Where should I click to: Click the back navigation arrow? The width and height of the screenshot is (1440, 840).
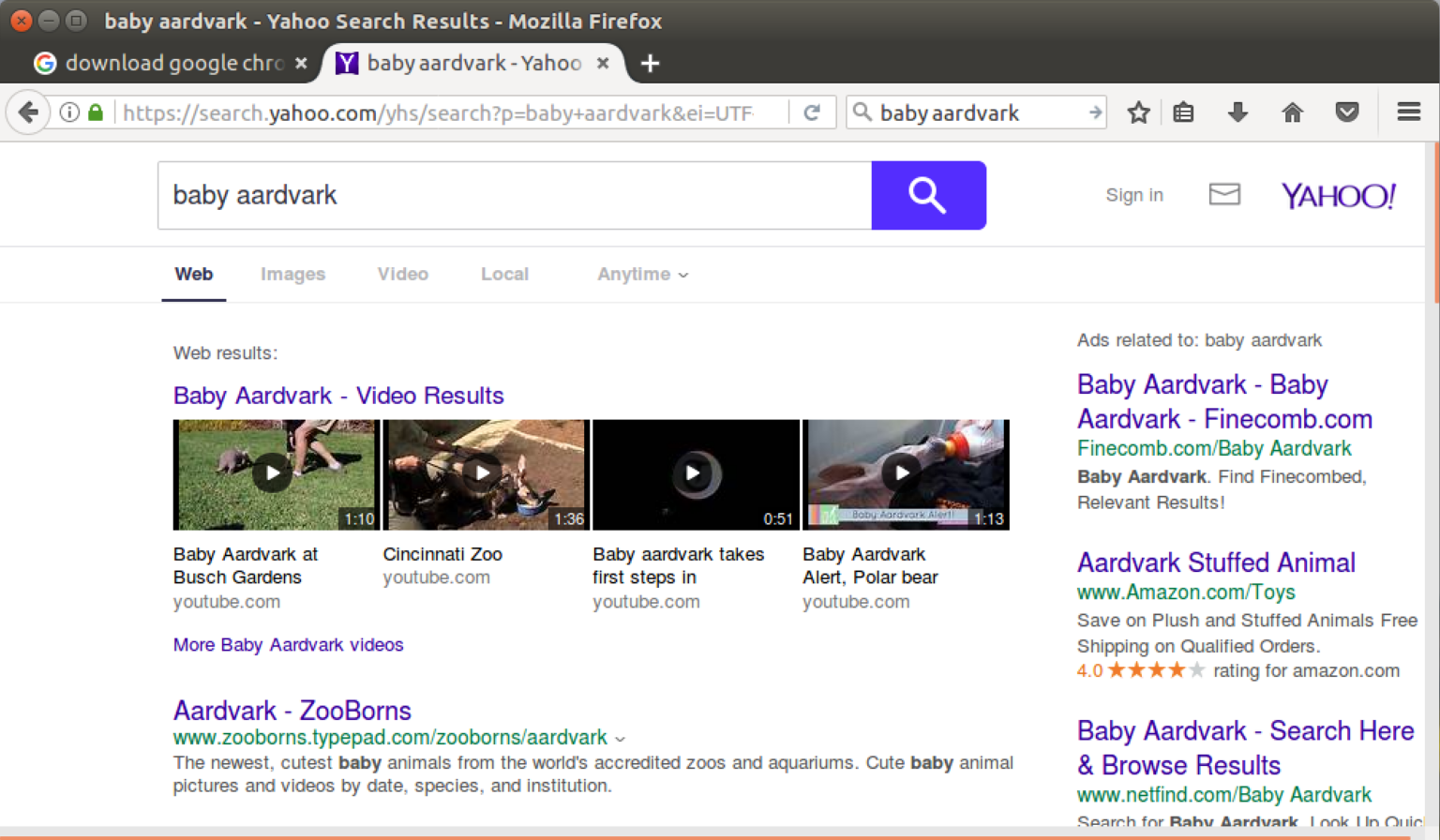[28, 112]
